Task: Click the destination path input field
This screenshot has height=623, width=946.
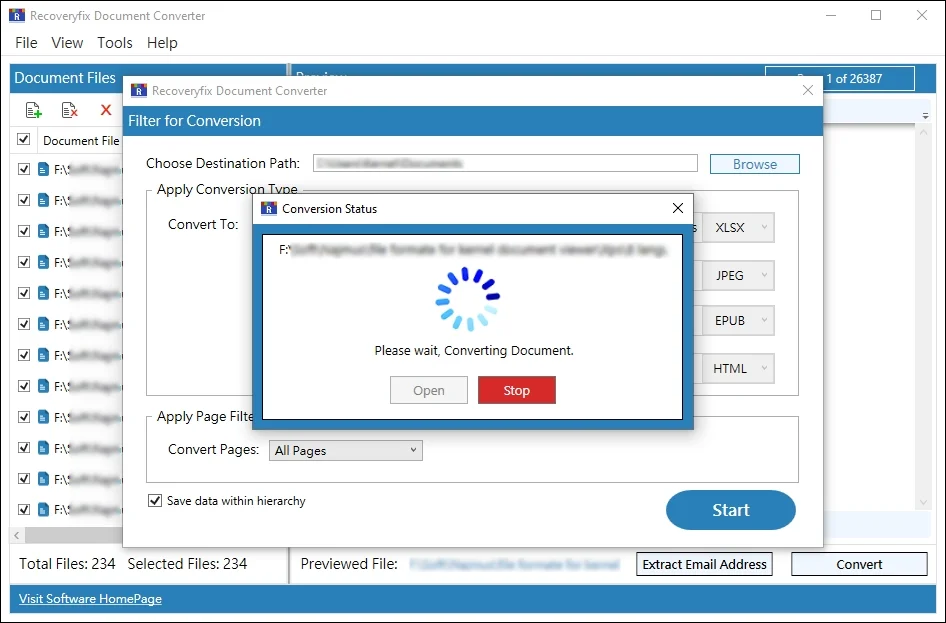Action: click(505, 163)
